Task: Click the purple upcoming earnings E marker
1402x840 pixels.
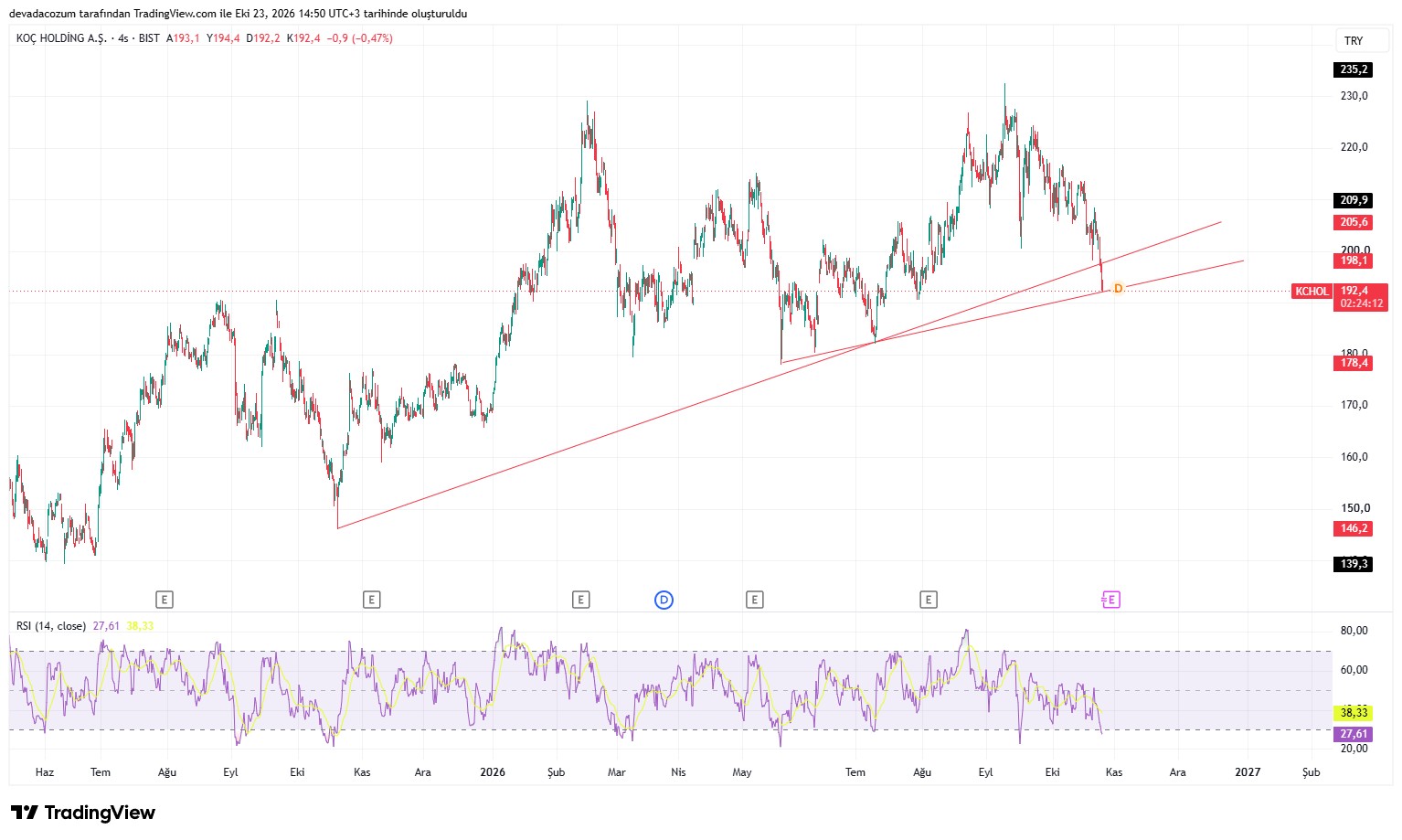Action: click(1110, 600)
